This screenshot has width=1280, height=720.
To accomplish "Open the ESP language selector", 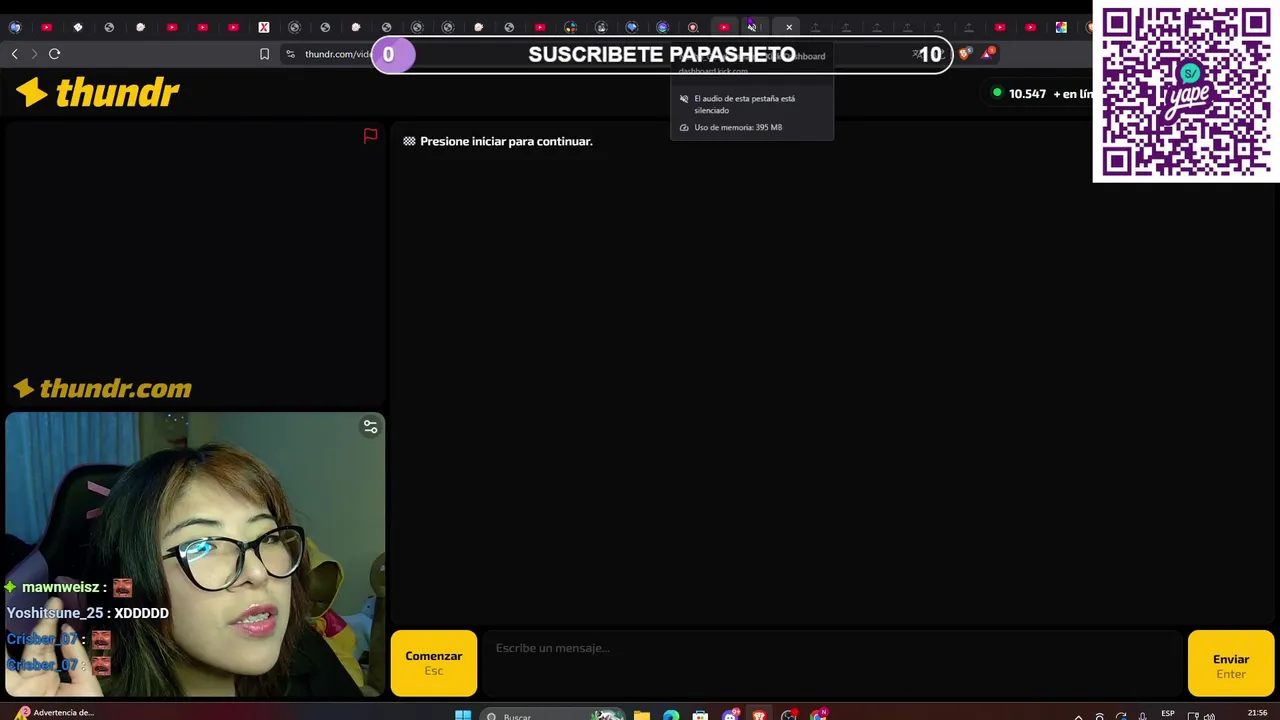I will coord(1168,714).
